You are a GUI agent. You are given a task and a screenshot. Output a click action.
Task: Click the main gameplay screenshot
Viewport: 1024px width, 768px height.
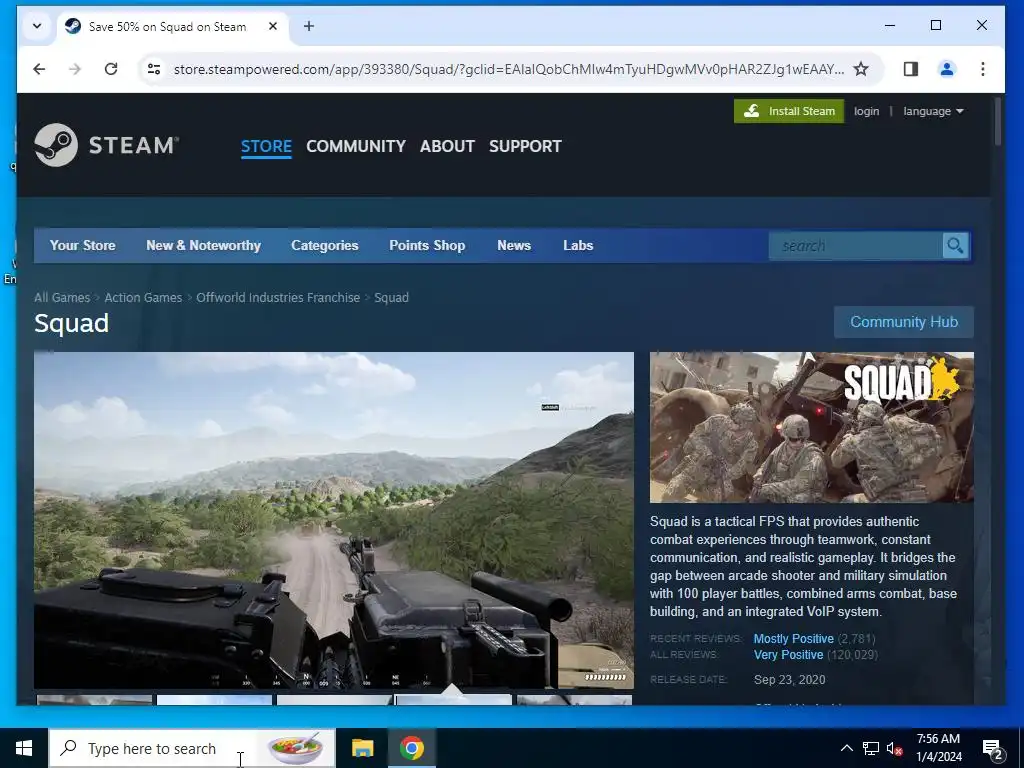coord(334,520)
